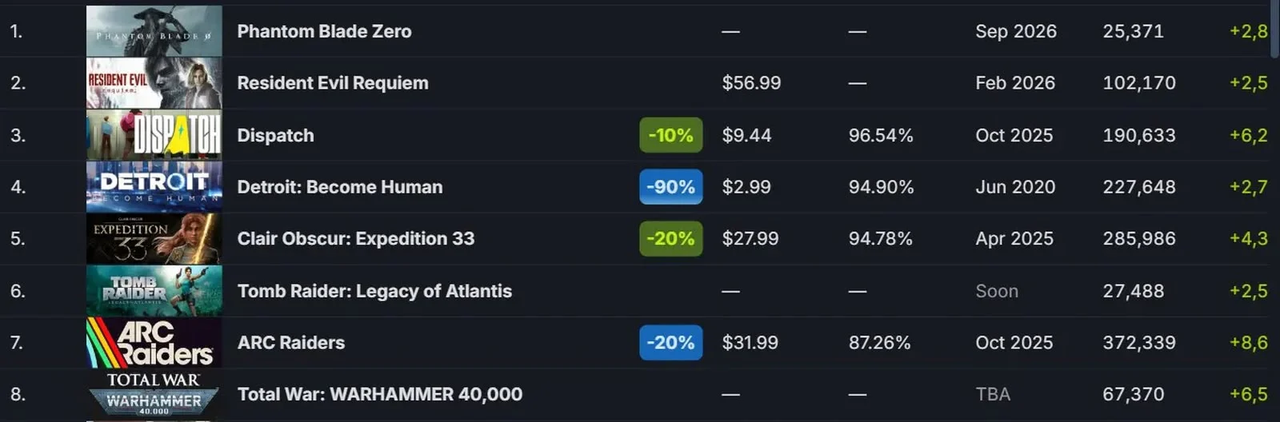1280x422 pixels.
Task: Open Tomb Raider thumbnail image
Action: 154,291
